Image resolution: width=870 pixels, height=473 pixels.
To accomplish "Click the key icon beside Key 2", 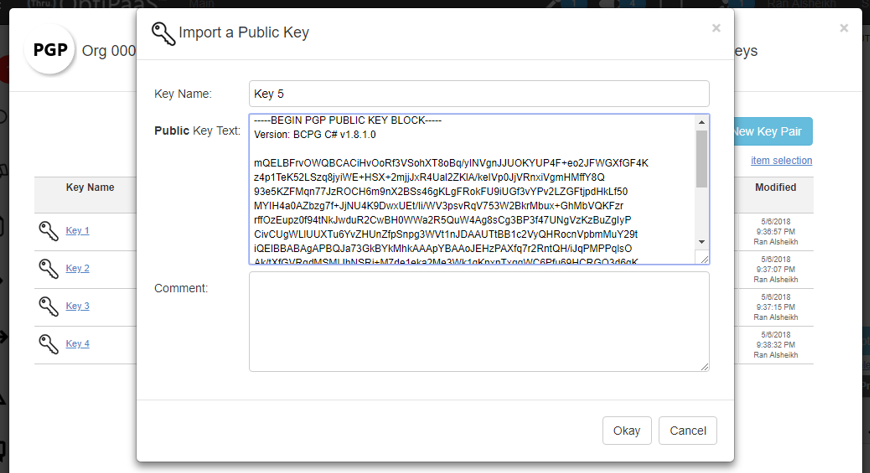I will coord(49,269).
